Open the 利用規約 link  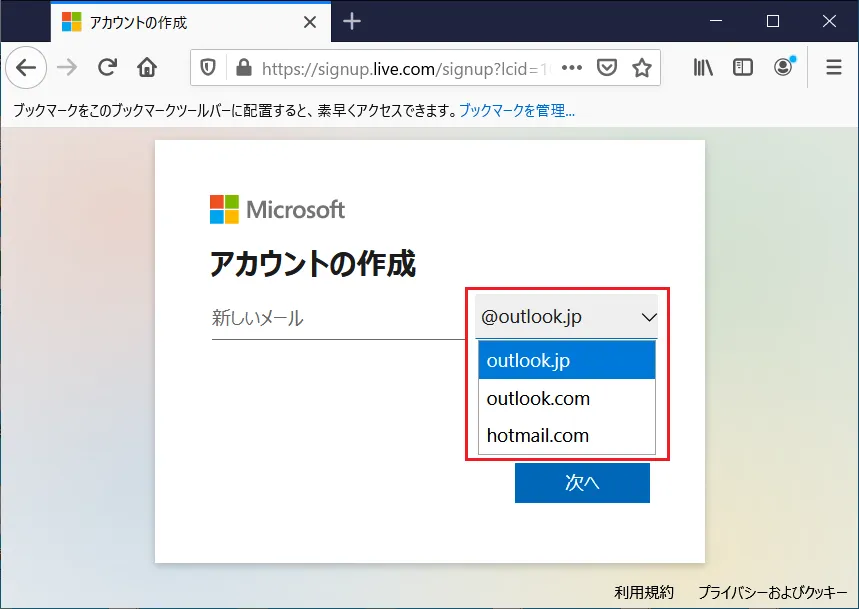pos(644,592)
